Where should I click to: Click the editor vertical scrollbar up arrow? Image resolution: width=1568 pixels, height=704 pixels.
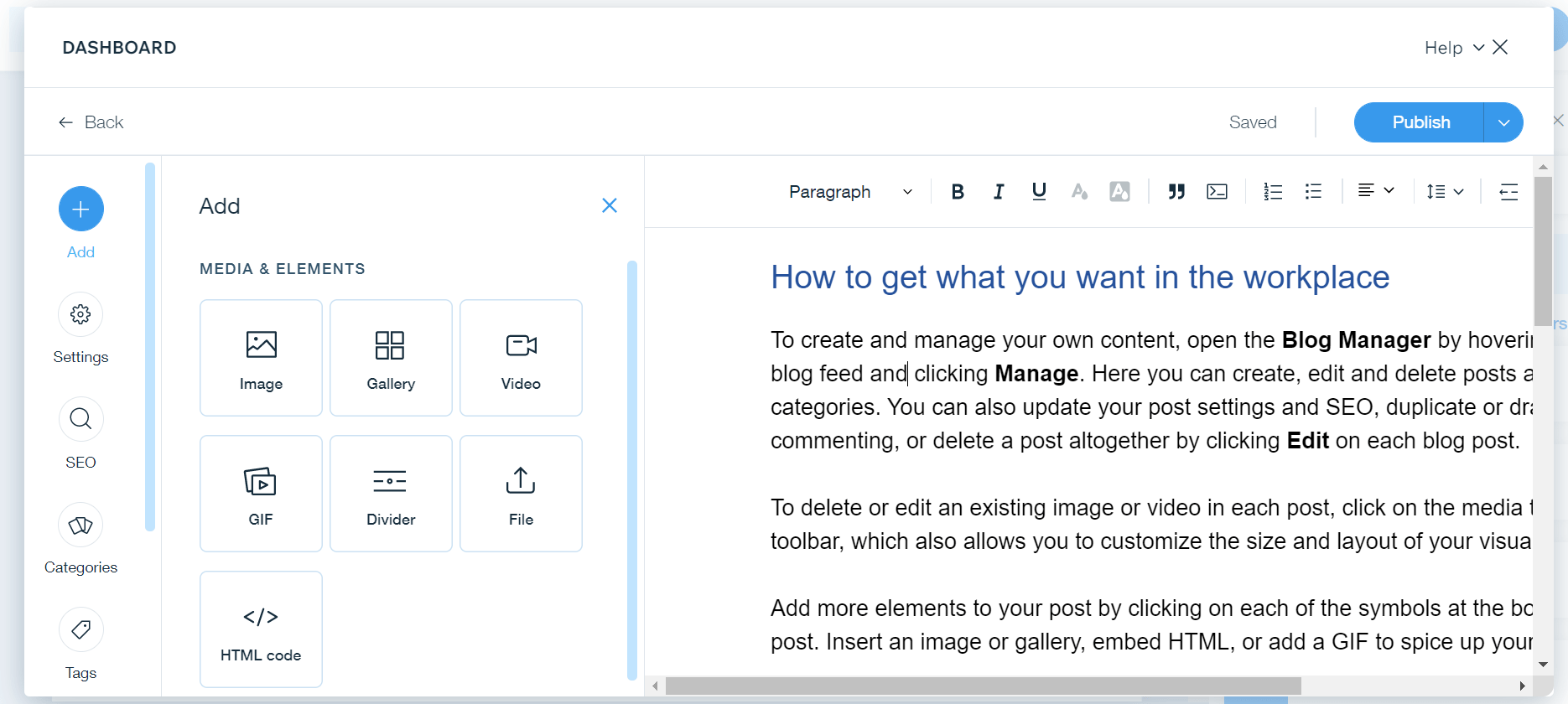[x=1543, y=167]
